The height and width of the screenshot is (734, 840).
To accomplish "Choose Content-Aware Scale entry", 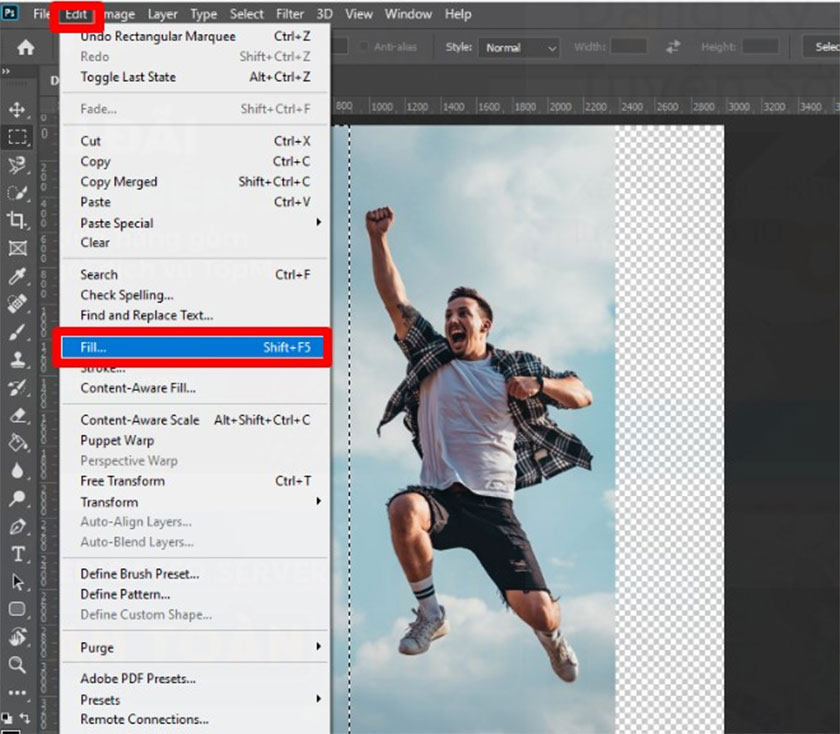I will (x=195, y=420).
